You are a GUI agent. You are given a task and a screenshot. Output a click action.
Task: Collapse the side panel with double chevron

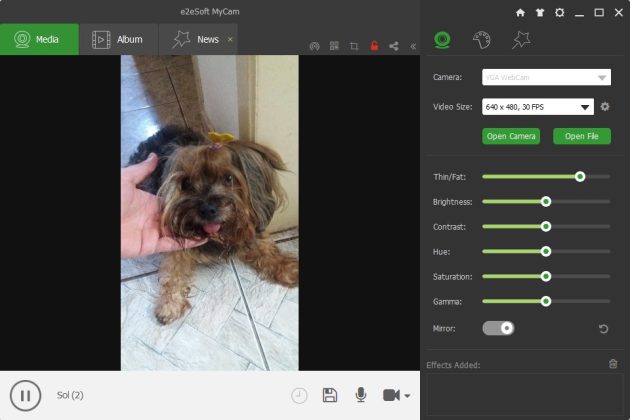(x=413, y=46)
